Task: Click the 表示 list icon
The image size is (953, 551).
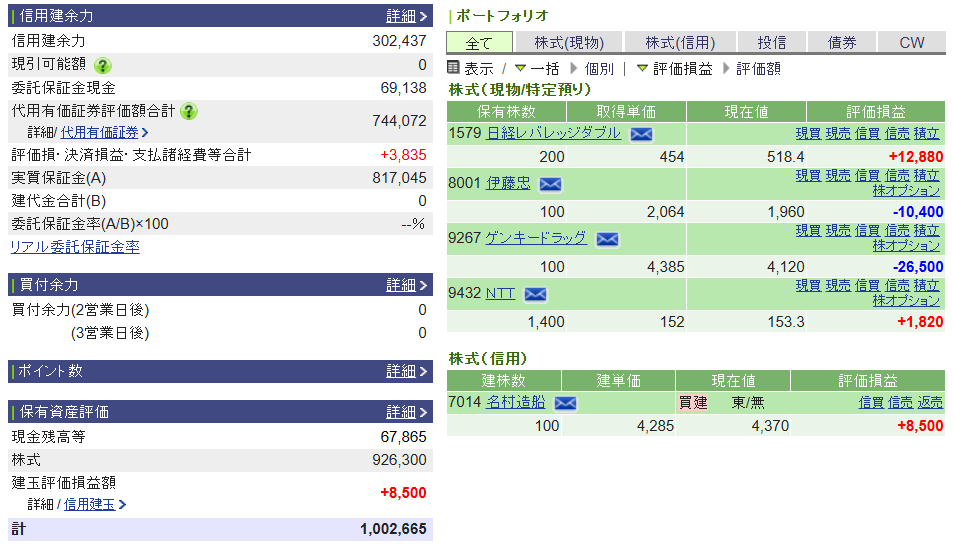Action: (453, 68)
